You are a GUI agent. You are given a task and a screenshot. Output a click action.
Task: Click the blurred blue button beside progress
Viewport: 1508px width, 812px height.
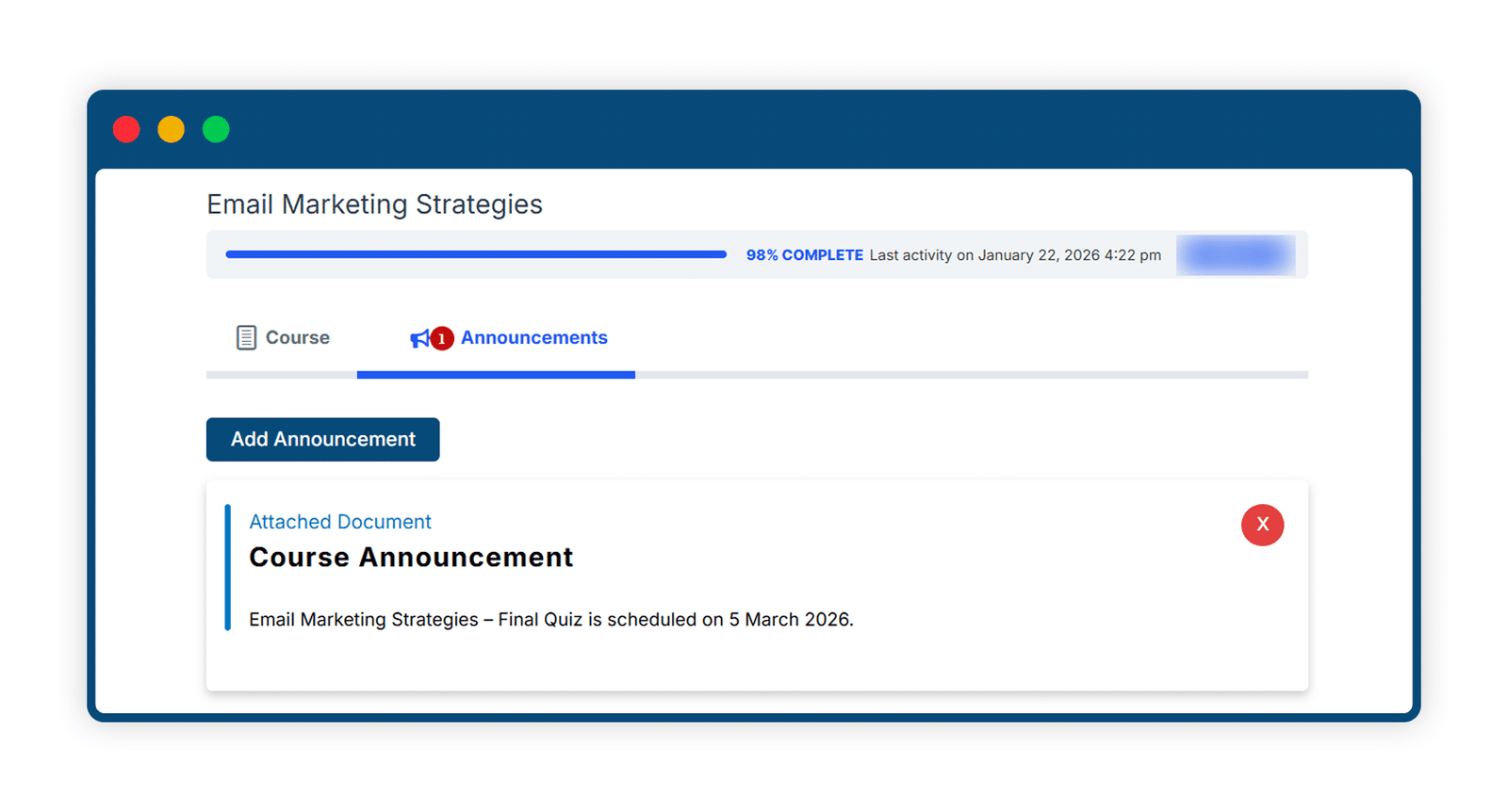tap(1236, 254)
